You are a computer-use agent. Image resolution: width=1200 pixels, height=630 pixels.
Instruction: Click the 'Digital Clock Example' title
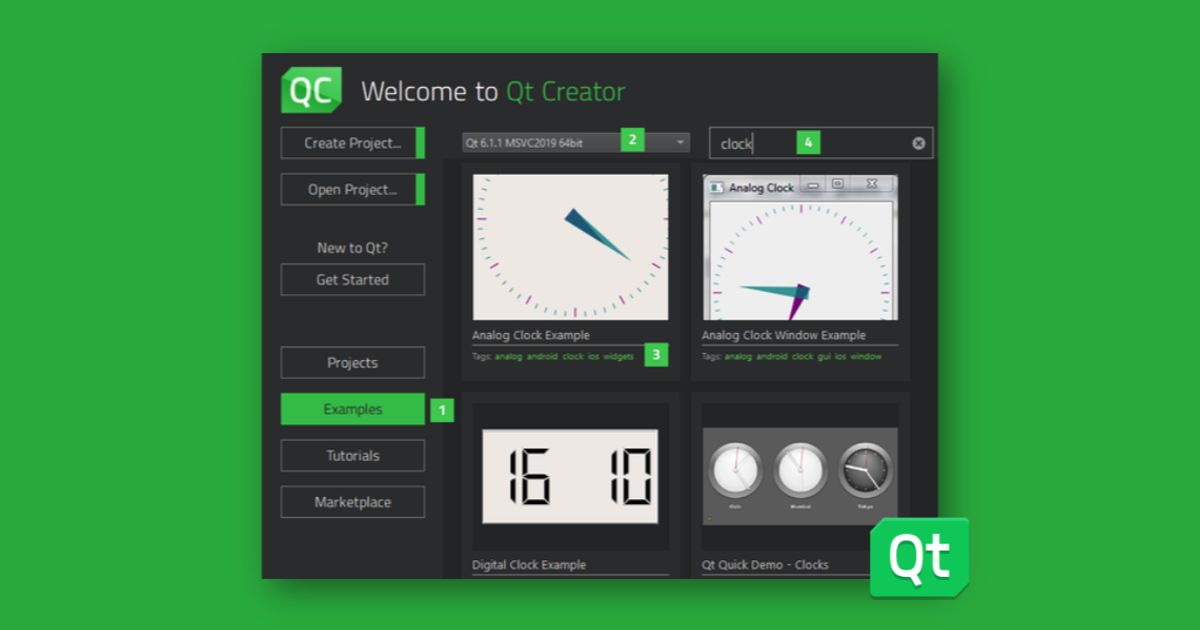[529, 565]
